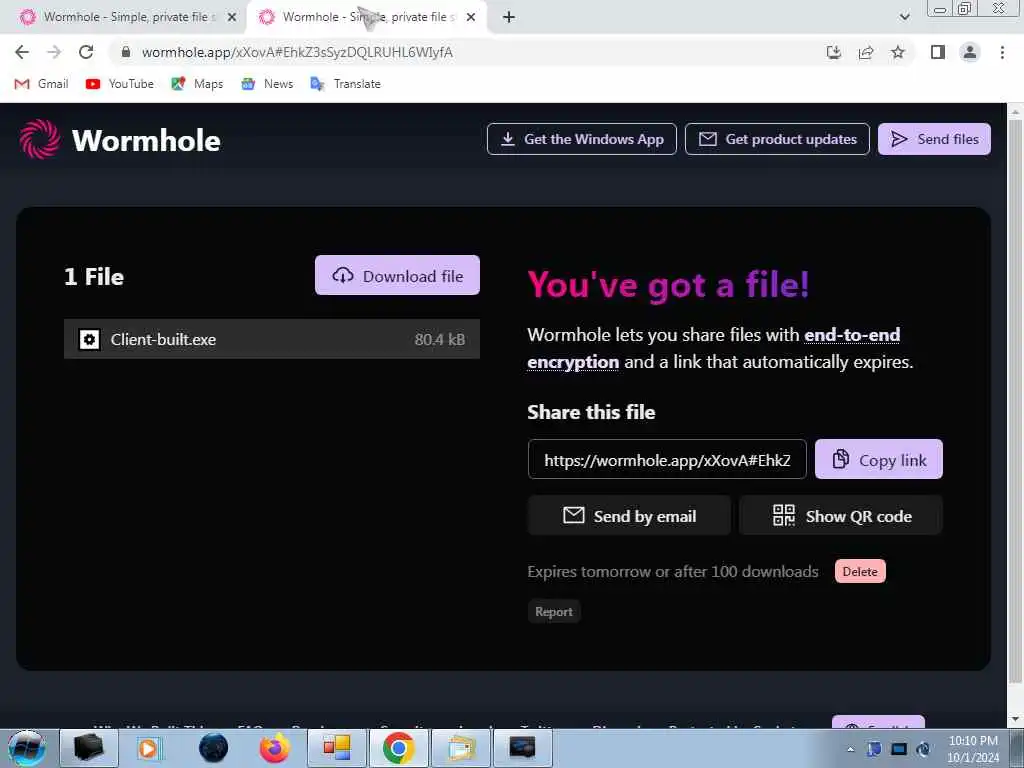Click the browser address bar URL
The width and height of the screenshot is (1024, 768).
click(297, 52)
